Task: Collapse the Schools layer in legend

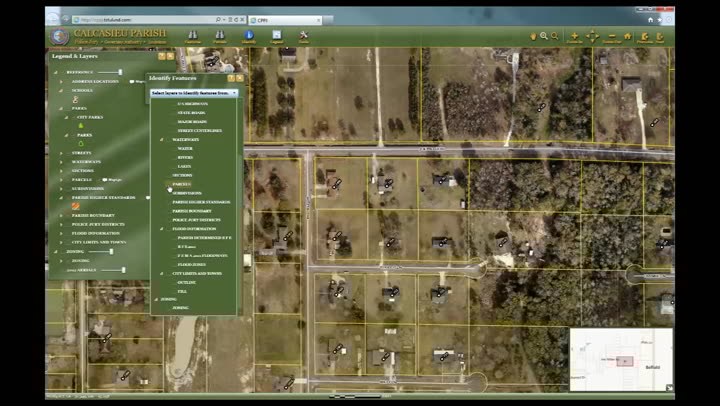Action: [61, 90]
